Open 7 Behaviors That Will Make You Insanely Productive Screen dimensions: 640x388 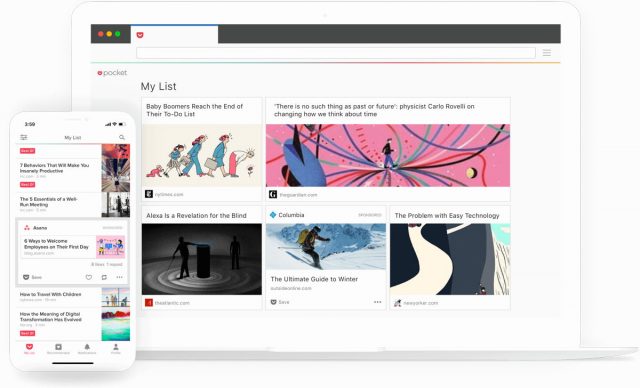pos(54,168)
